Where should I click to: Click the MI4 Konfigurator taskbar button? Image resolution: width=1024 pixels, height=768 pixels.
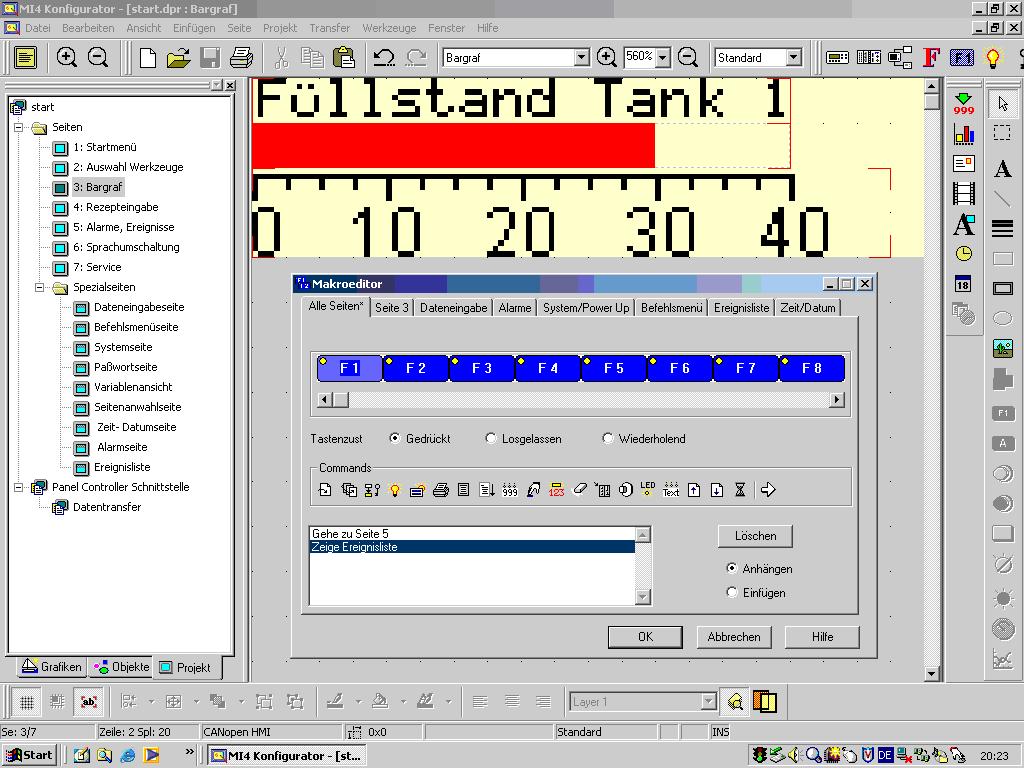click(287, 756)
